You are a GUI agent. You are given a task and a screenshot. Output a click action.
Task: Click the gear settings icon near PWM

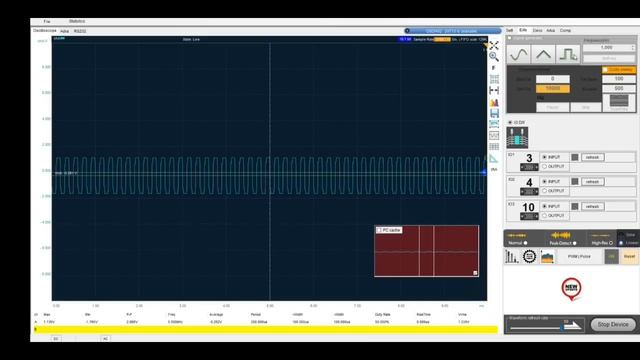coord(529,256)
